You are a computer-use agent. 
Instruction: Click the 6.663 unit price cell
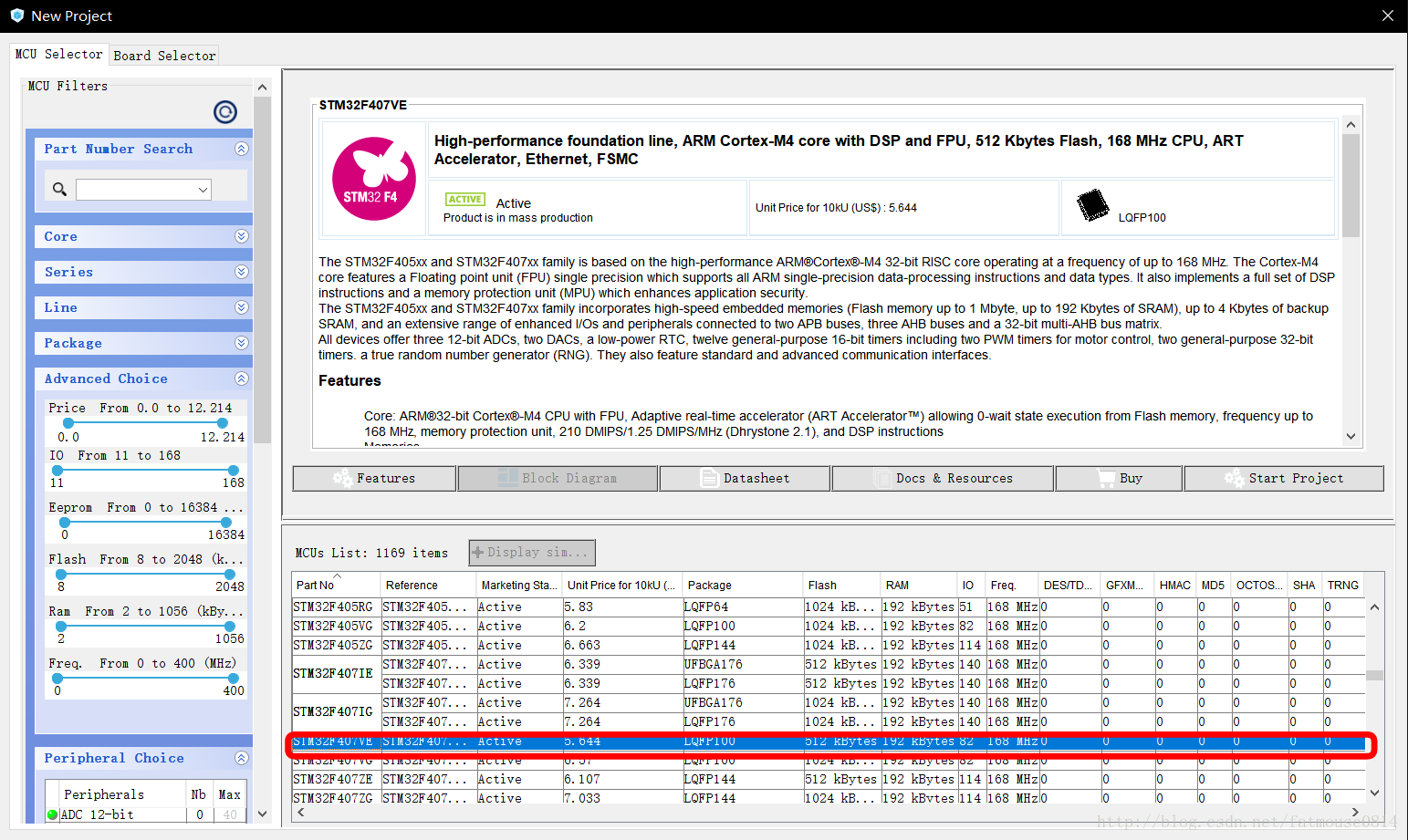point(622,645)
